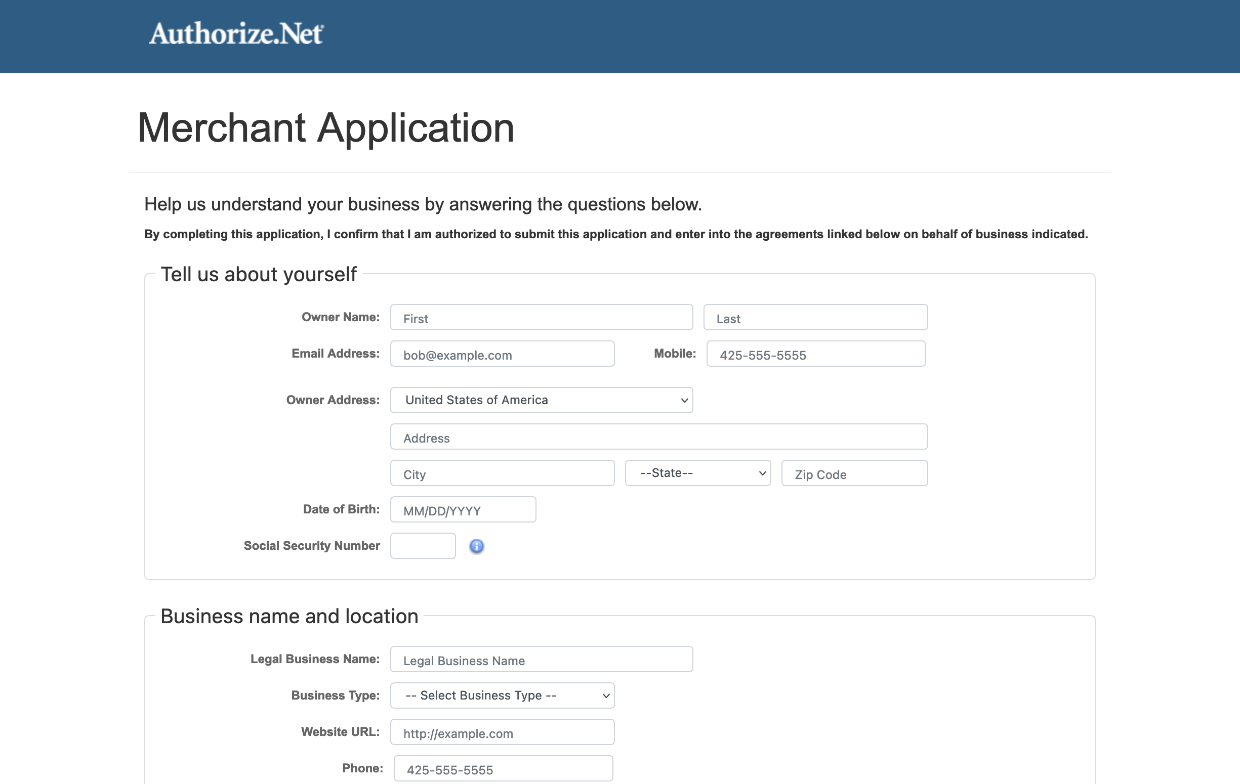Click the Authorize.Net logo

[x=234, y=34]
